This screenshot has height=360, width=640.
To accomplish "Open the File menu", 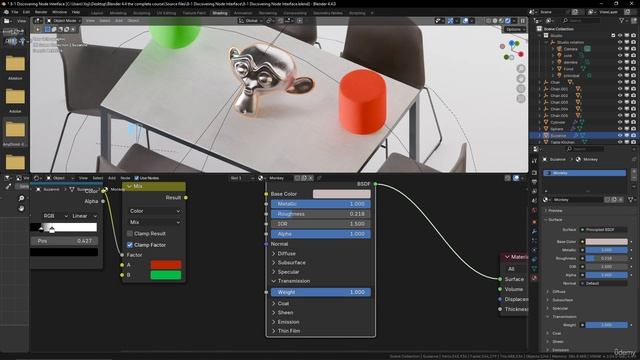I will [x=15, y=12].
